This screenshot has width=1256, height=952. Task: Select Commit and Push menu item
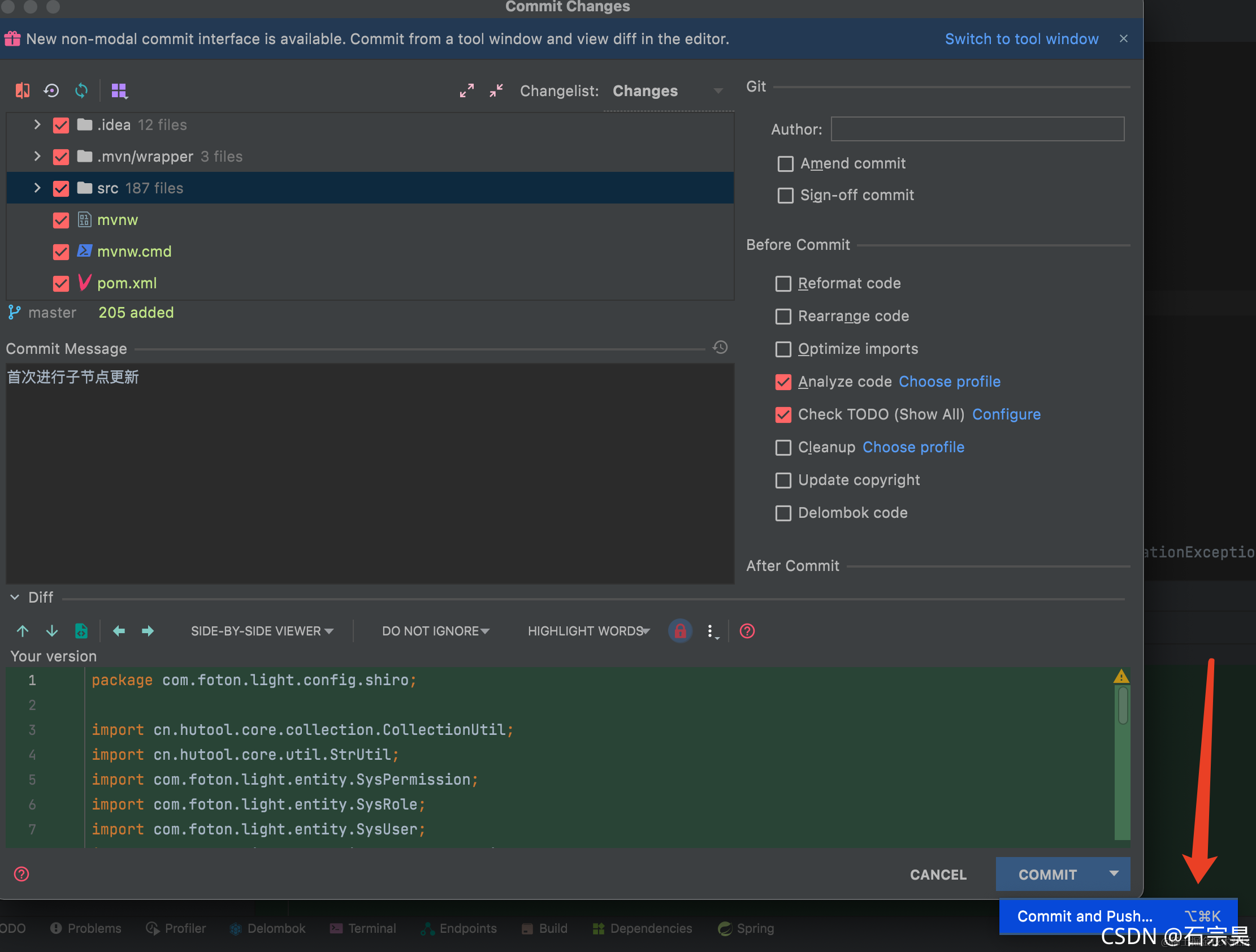(1118, 916)
